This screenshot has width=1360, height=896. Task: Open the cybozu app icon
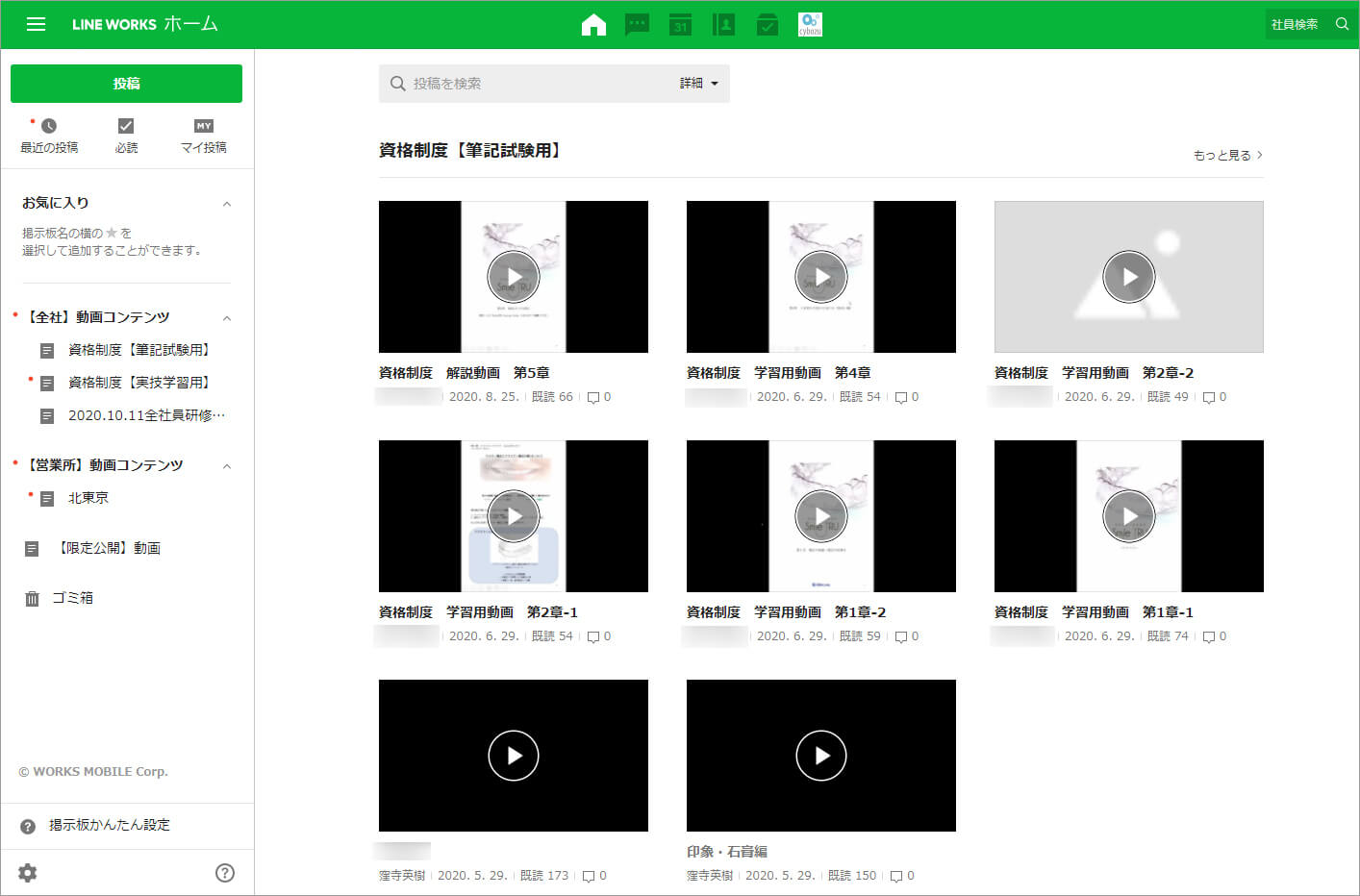[x=810, y=25]
